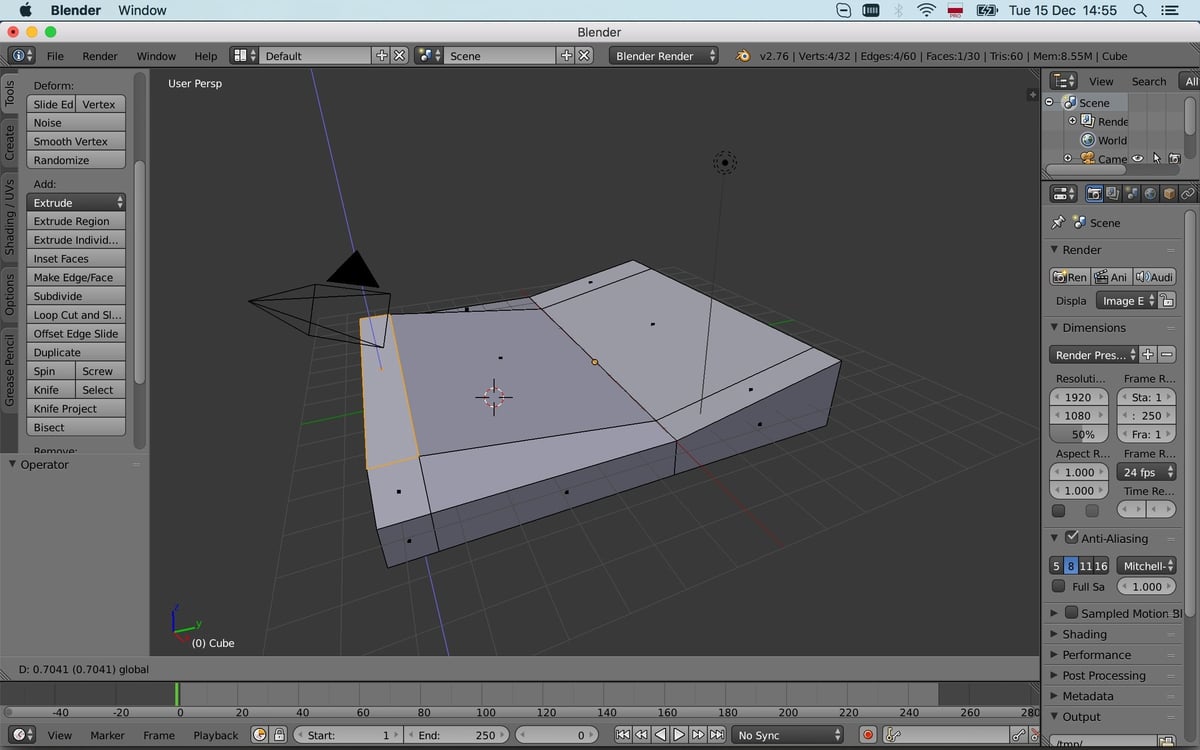Click the Subdivide button
This screenshot has height=750, width=1200.
click(76, 296)
